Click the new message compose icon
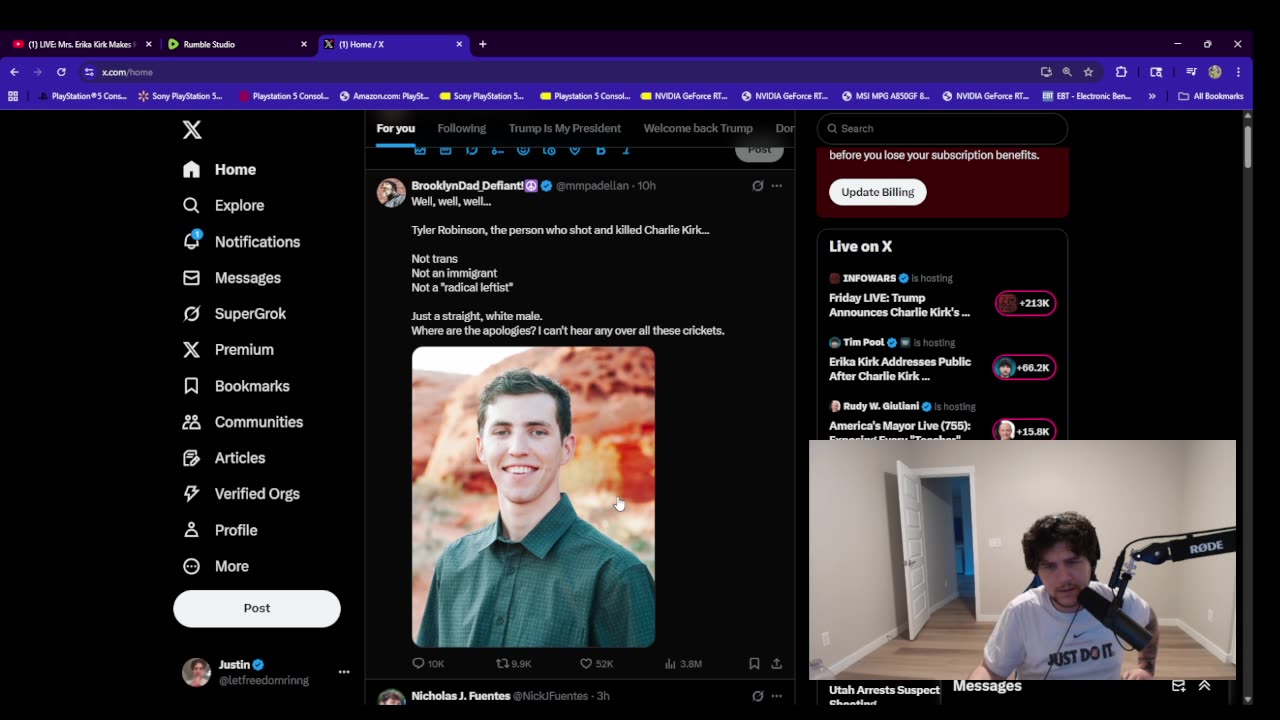The image size is (1280, 720). [x=1178, y=686]
